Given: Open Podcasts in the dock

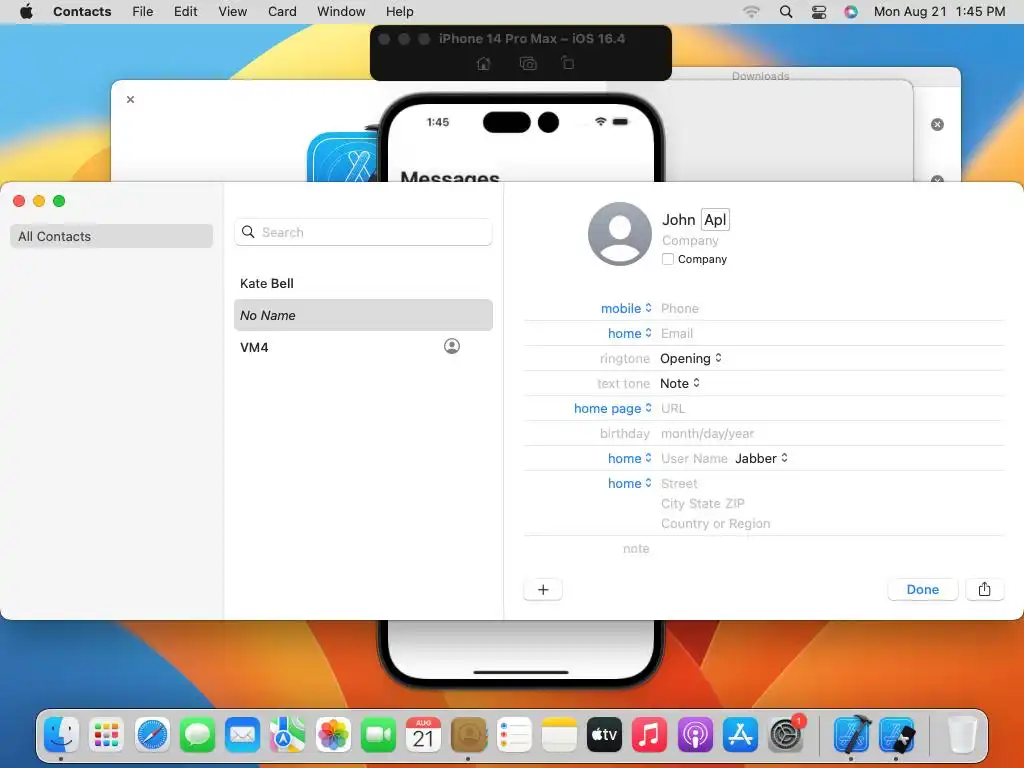Looking at the screenshot, I should (695, 735).
